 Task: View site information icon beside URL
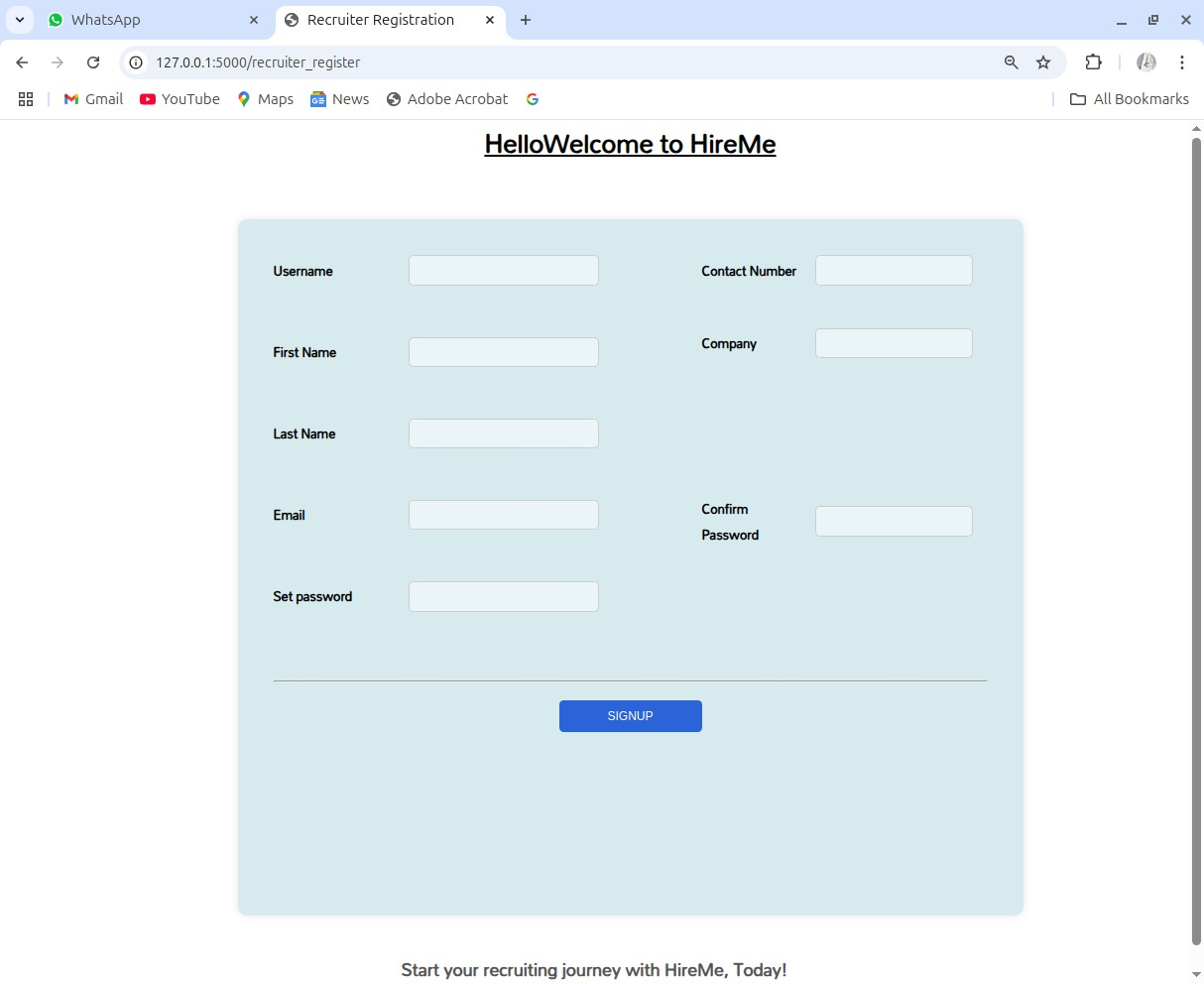137,62
